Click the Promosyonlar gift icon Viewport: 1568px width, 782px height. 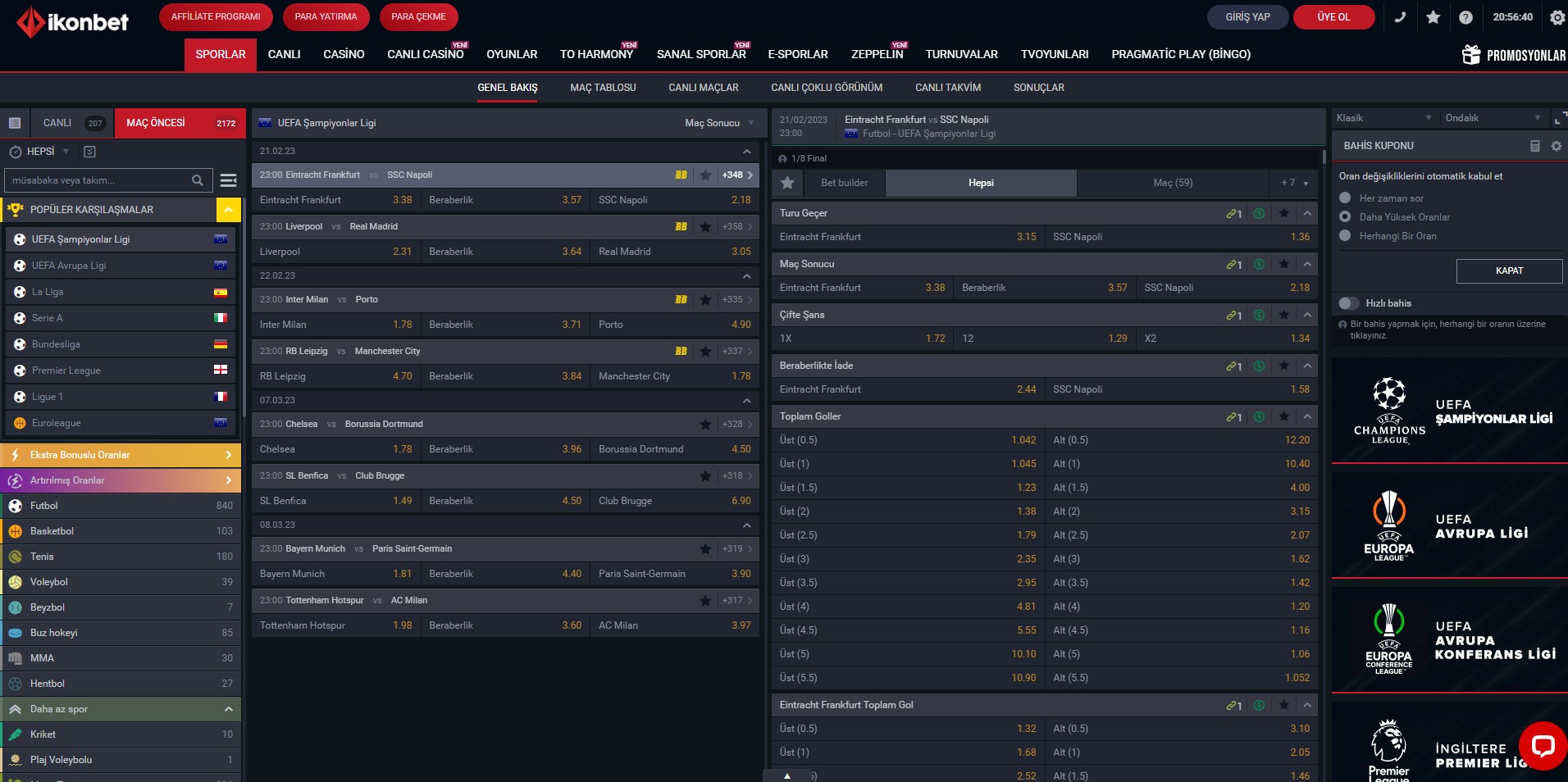(x=1471, y=55)
